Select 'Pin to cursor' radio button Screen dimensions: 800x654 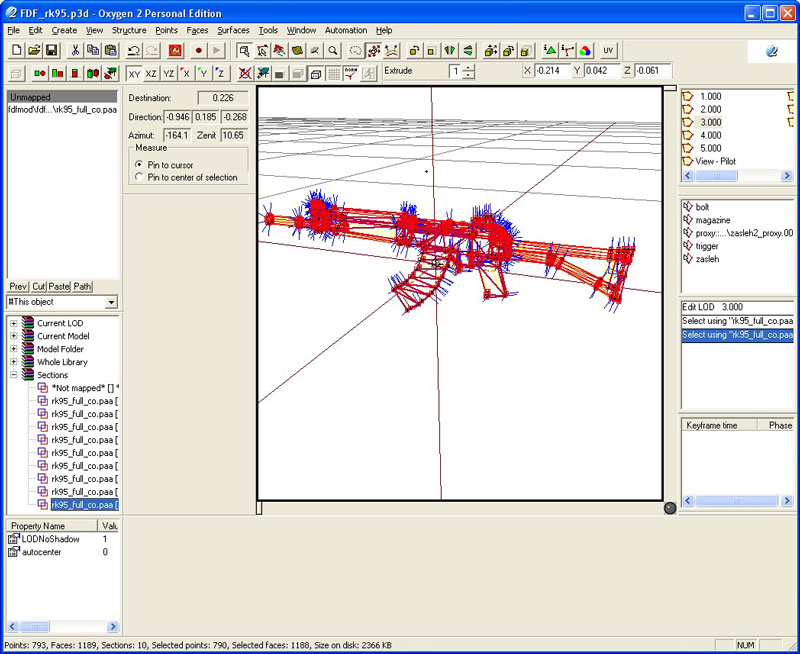139,164
